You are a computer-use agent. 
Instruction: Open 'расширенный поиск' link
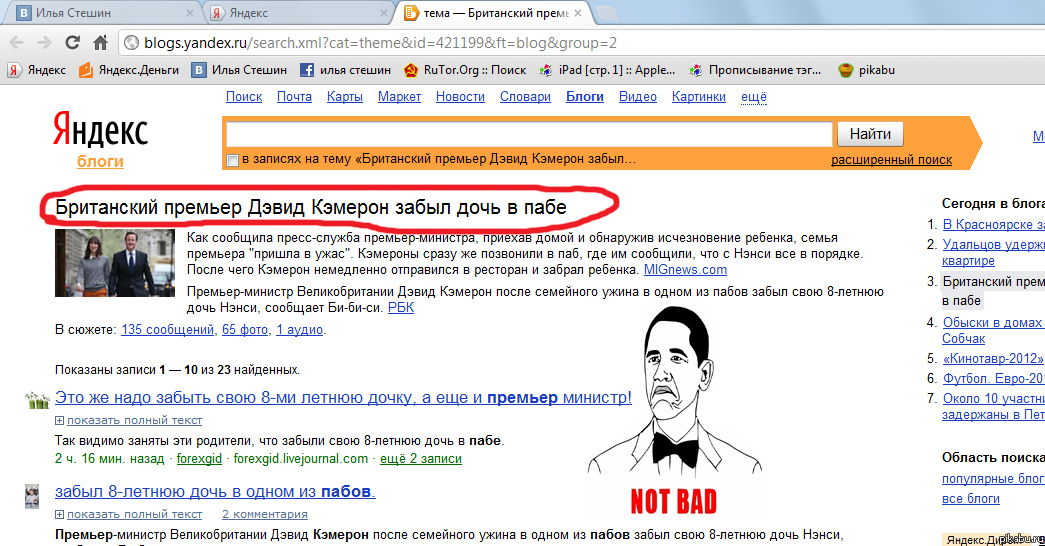coord(891,160)
